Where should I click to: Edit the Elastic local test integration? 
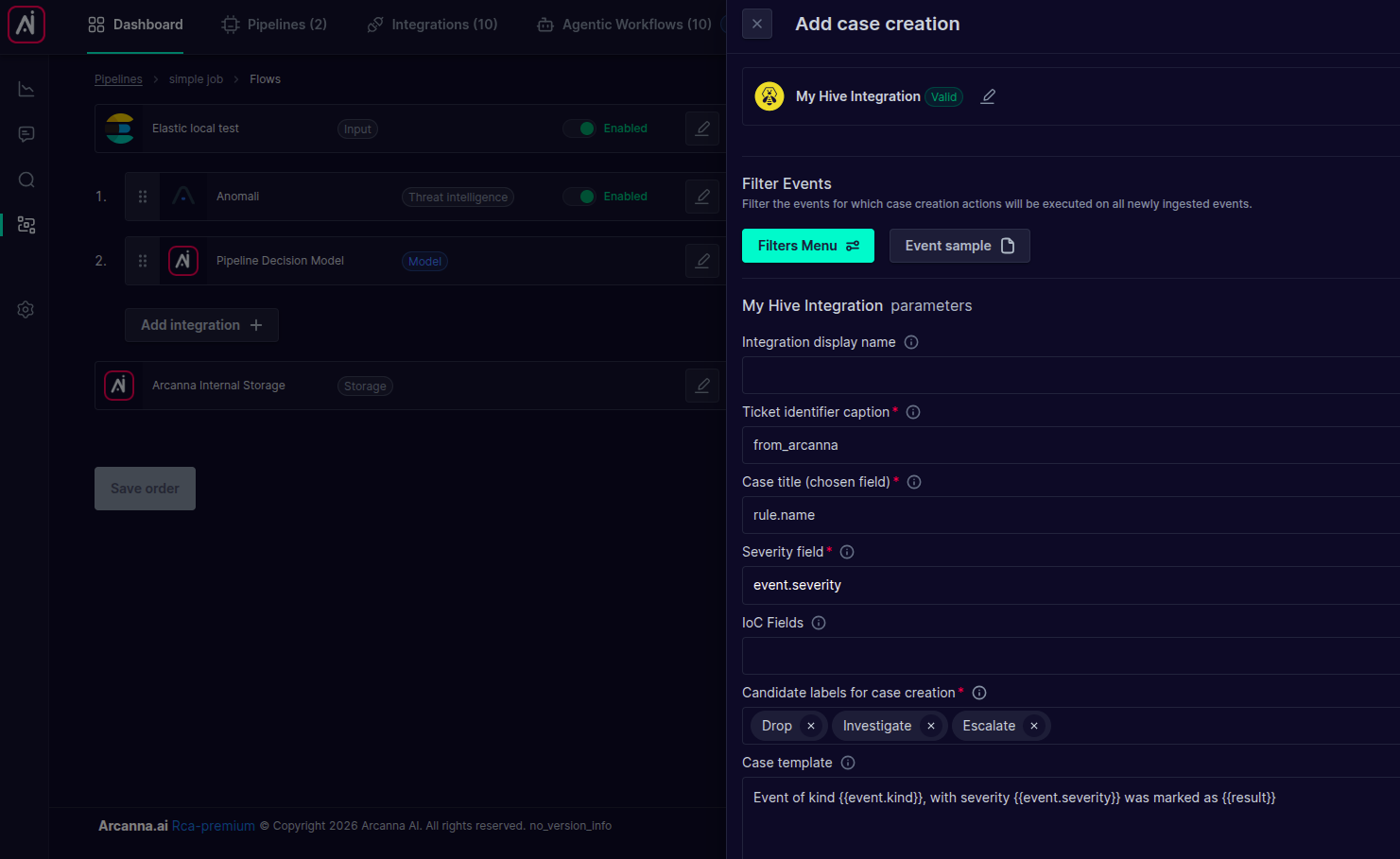(x=702, y=129)
